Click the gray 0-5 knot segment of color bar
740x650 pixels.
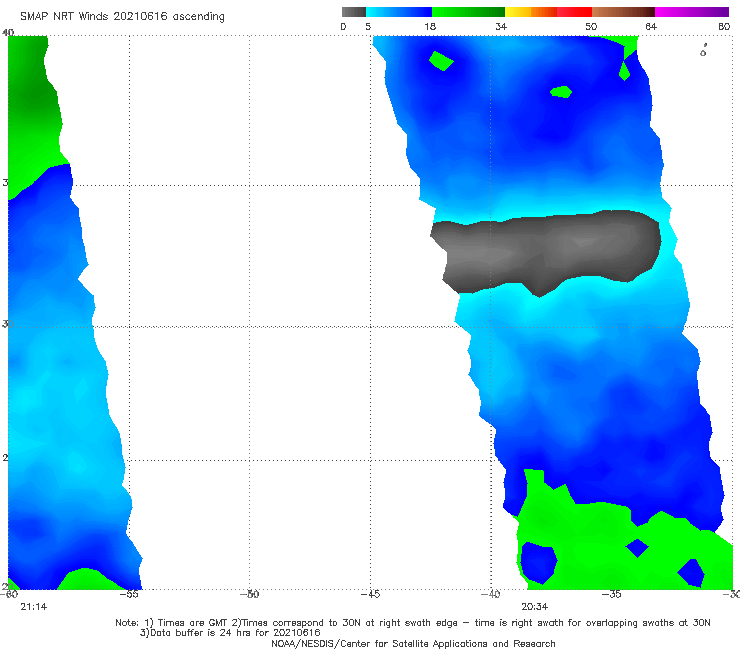(x=354, y=12)
